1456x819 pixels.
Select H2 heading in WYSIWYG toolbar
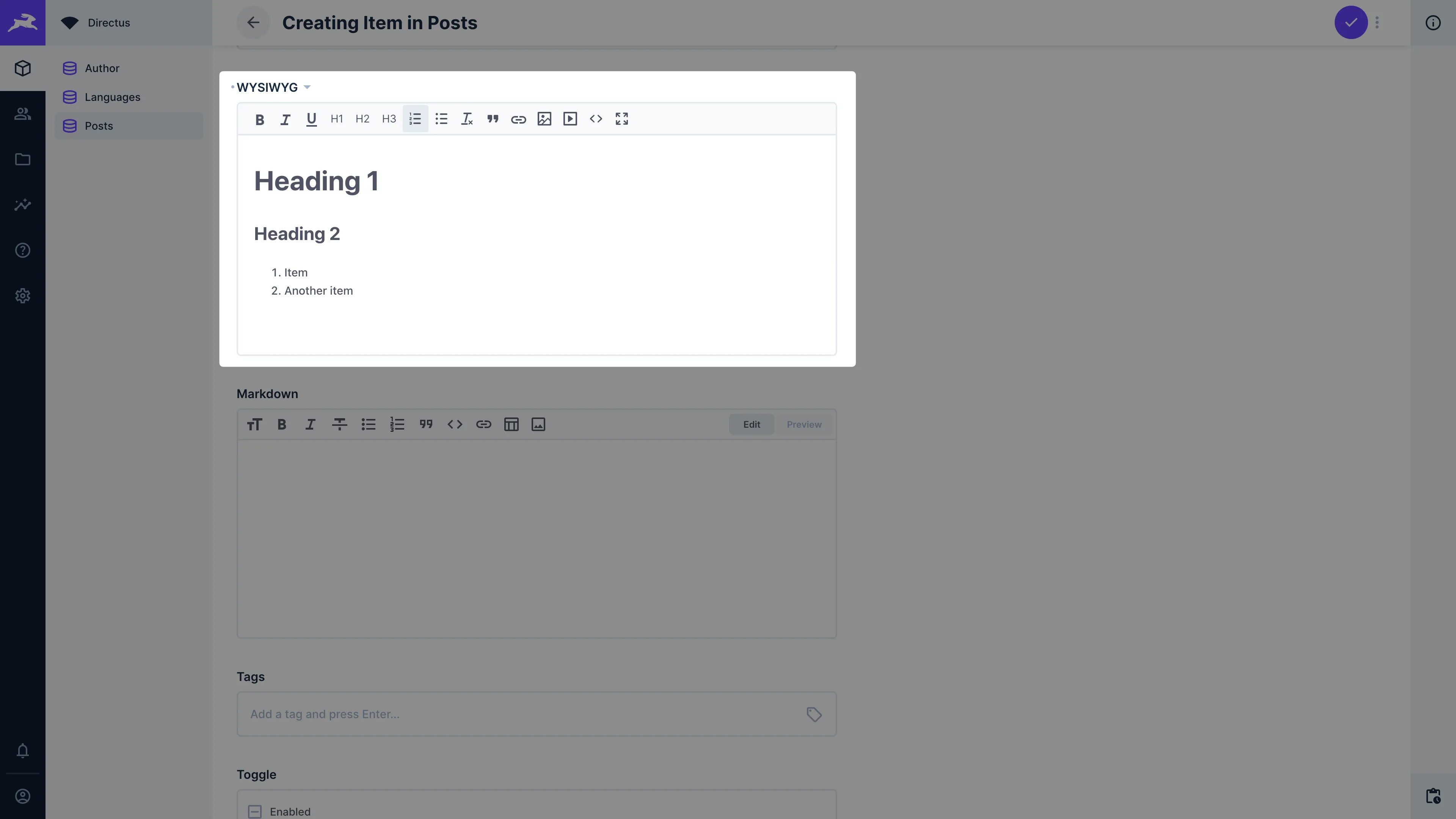point(362,119)
